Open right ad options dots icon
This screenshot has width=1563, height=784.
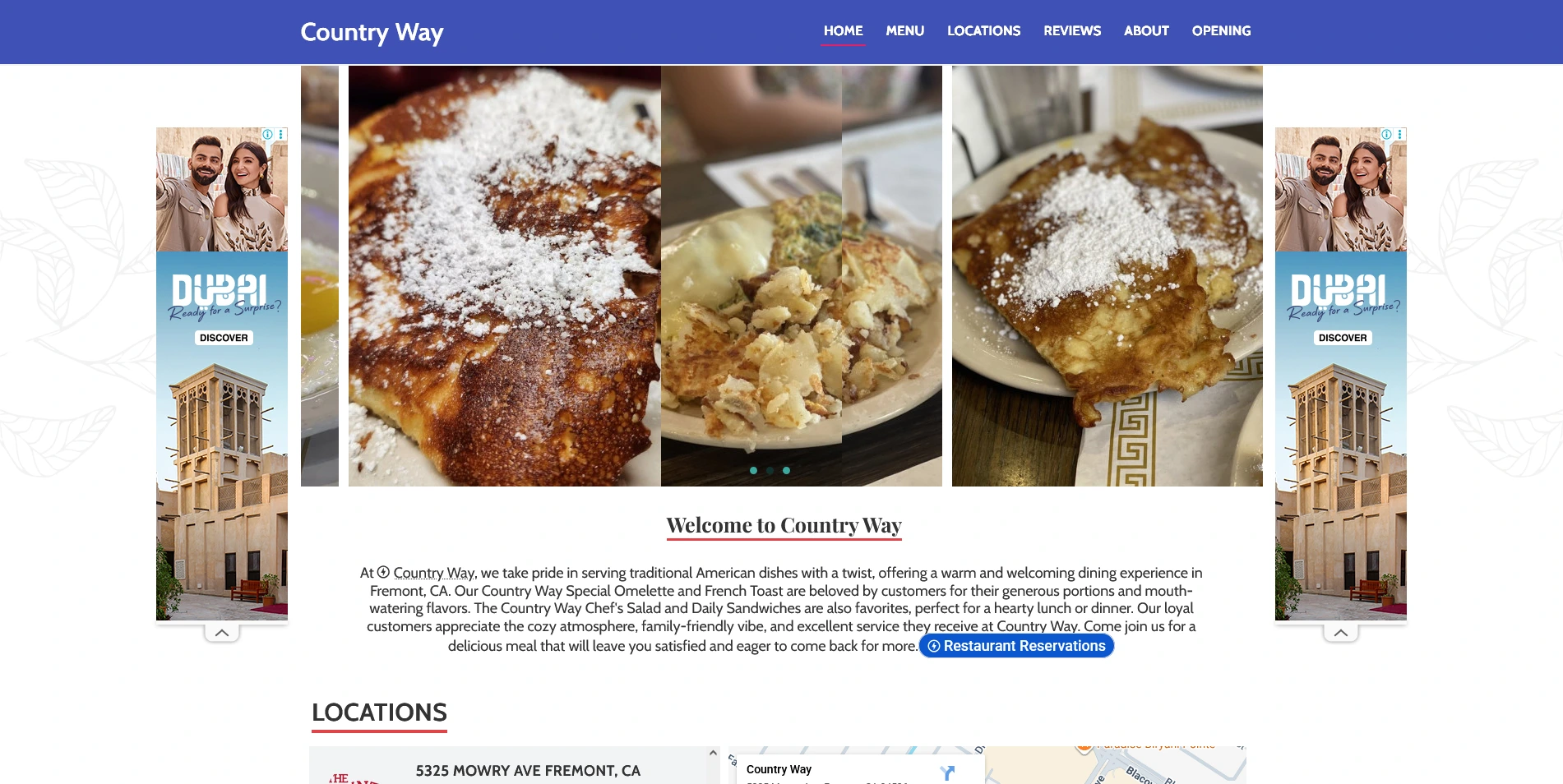pyautogui.click(x=1399, y=134)
